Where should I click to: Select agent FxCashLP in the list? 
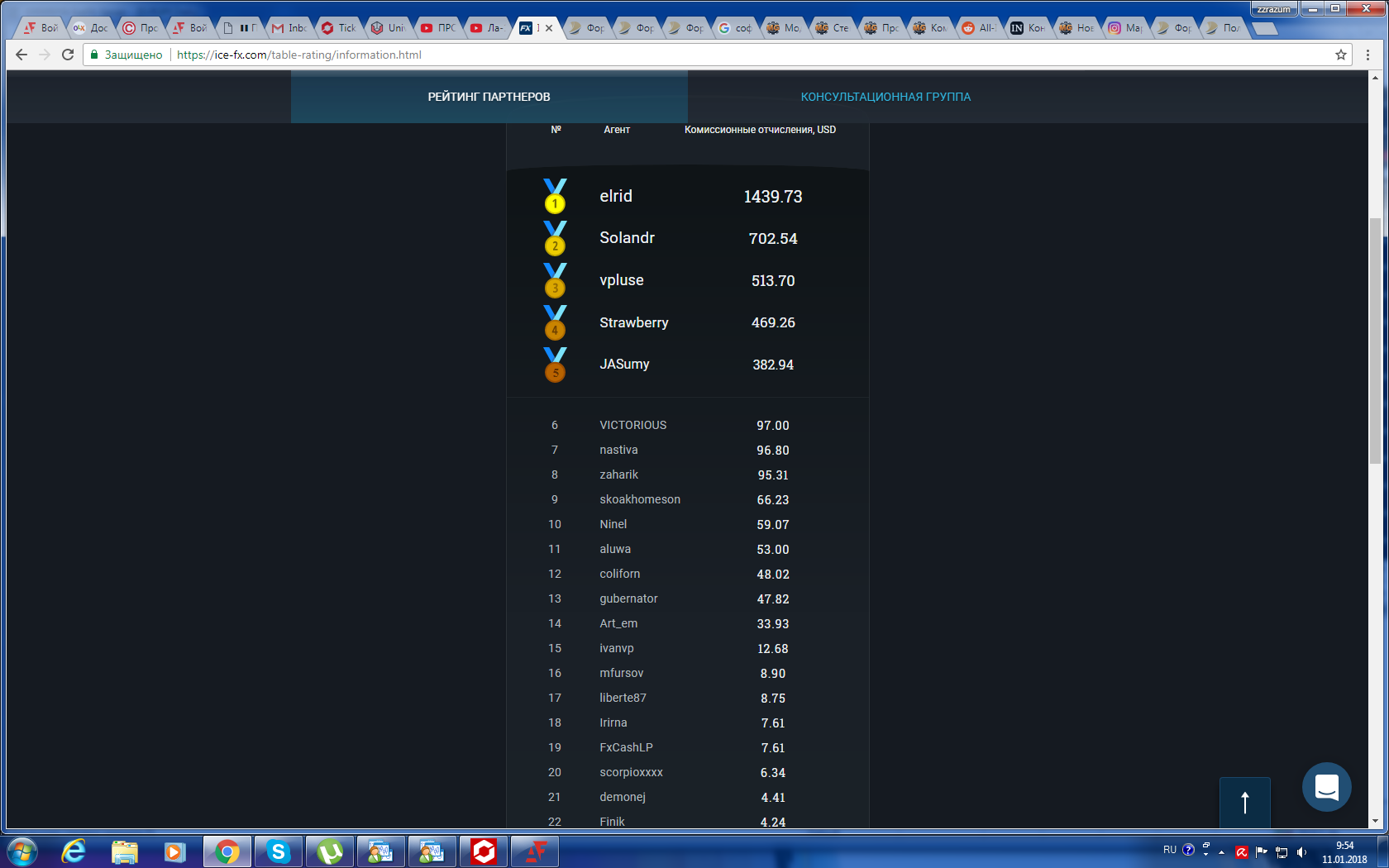pyautogui.click(x=626, y=747)
